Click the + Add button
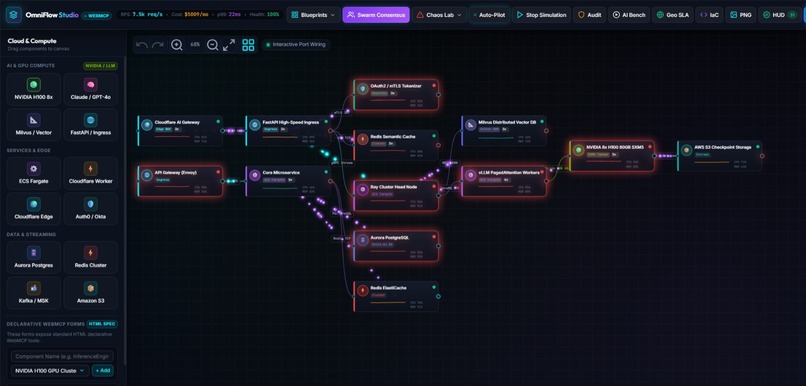 (103, 371)
